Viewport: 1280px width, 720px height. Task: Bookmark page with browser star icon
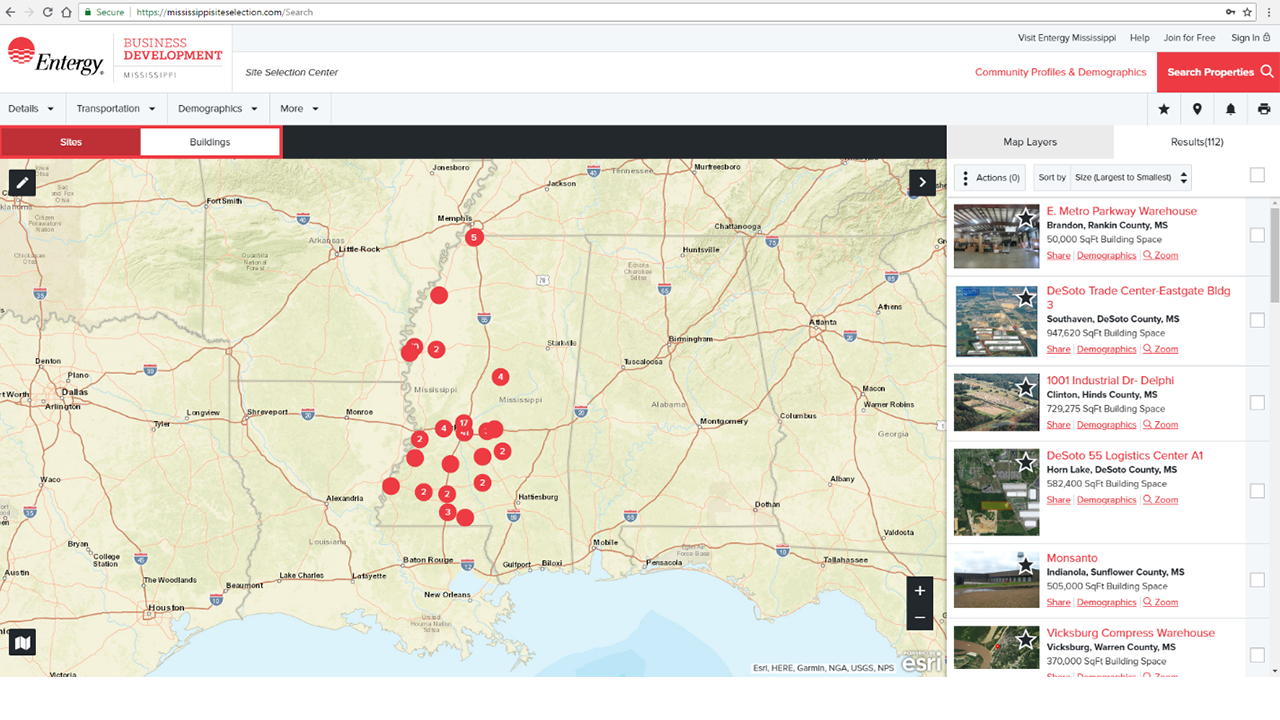[x=1247, y=12]
